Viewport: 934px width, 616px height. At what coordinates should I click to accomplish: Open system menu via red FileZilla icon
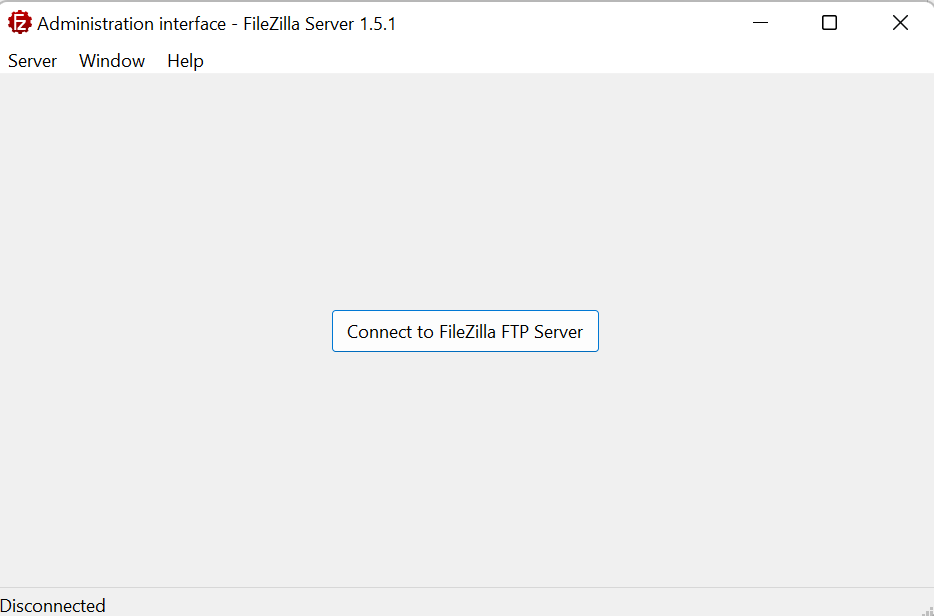pyautogui.click(x=19, y=23)
